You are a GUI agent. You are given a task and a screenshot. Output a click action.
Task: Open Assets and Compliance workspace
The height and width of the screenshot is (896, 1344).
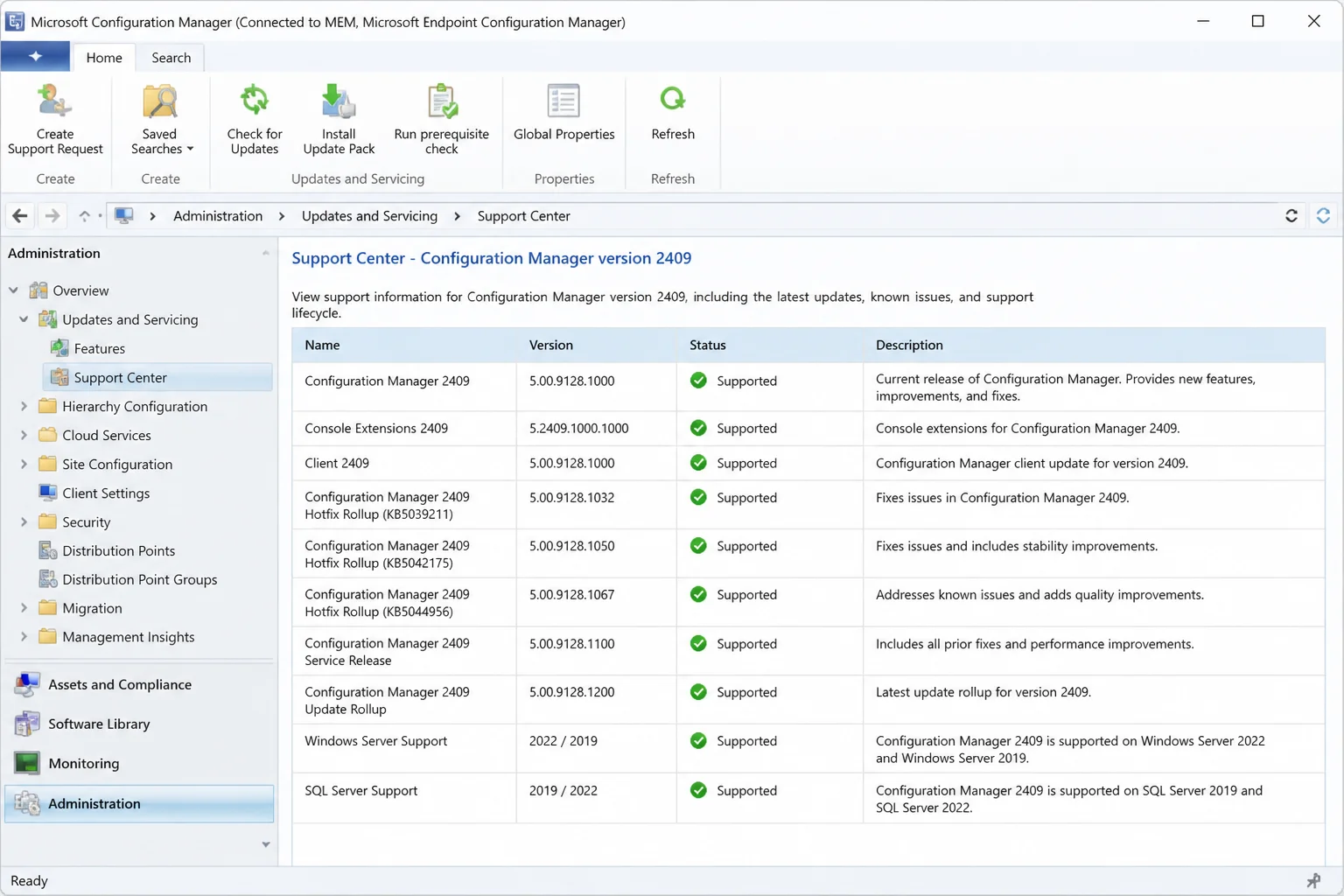click(139, 684)
